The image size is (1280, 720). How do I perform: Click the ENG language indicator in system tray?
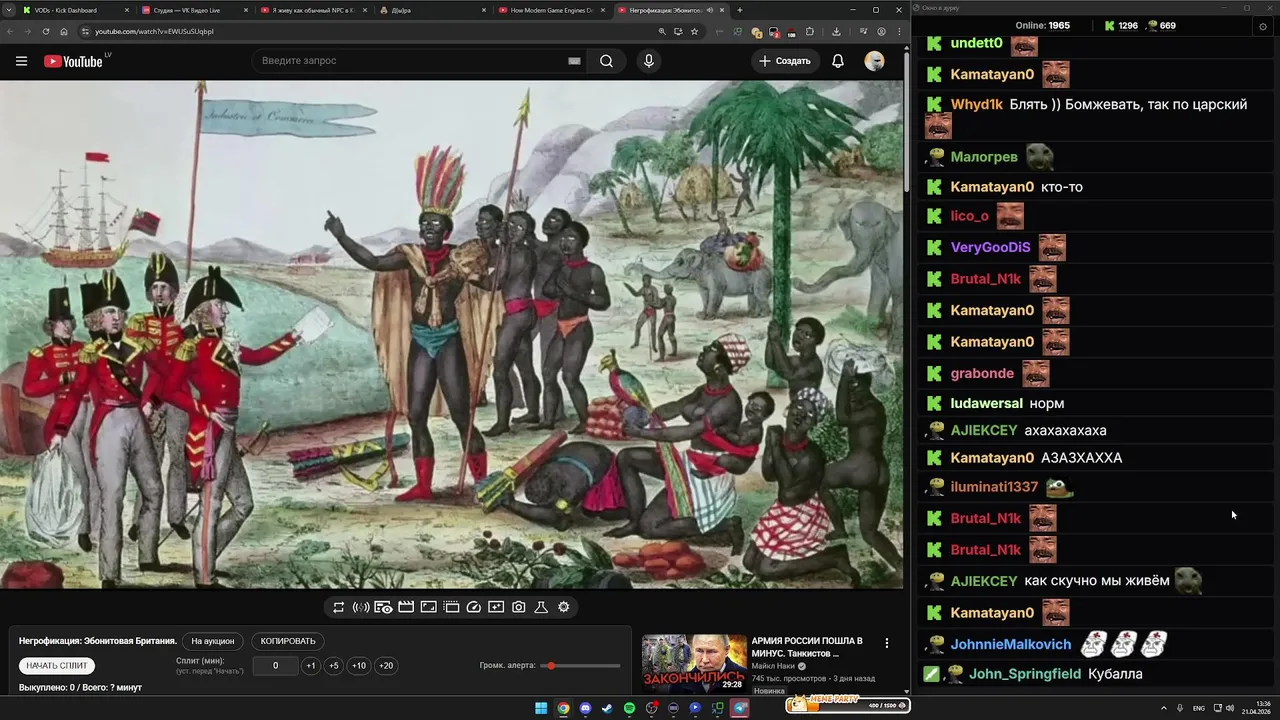[x=1199, y=708]
